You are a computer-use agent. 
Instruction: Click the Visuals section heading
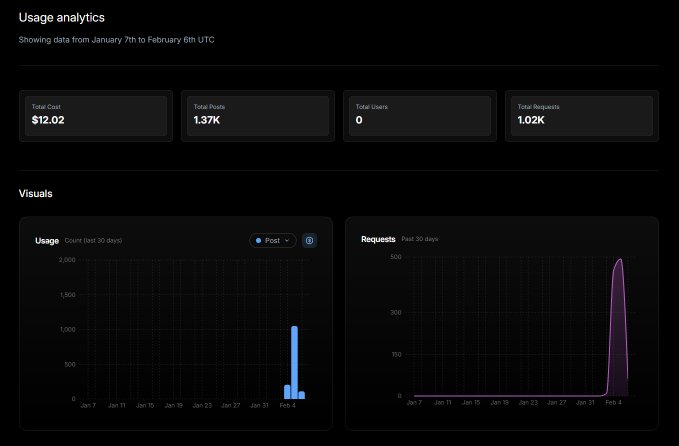[x=36, y=193]
